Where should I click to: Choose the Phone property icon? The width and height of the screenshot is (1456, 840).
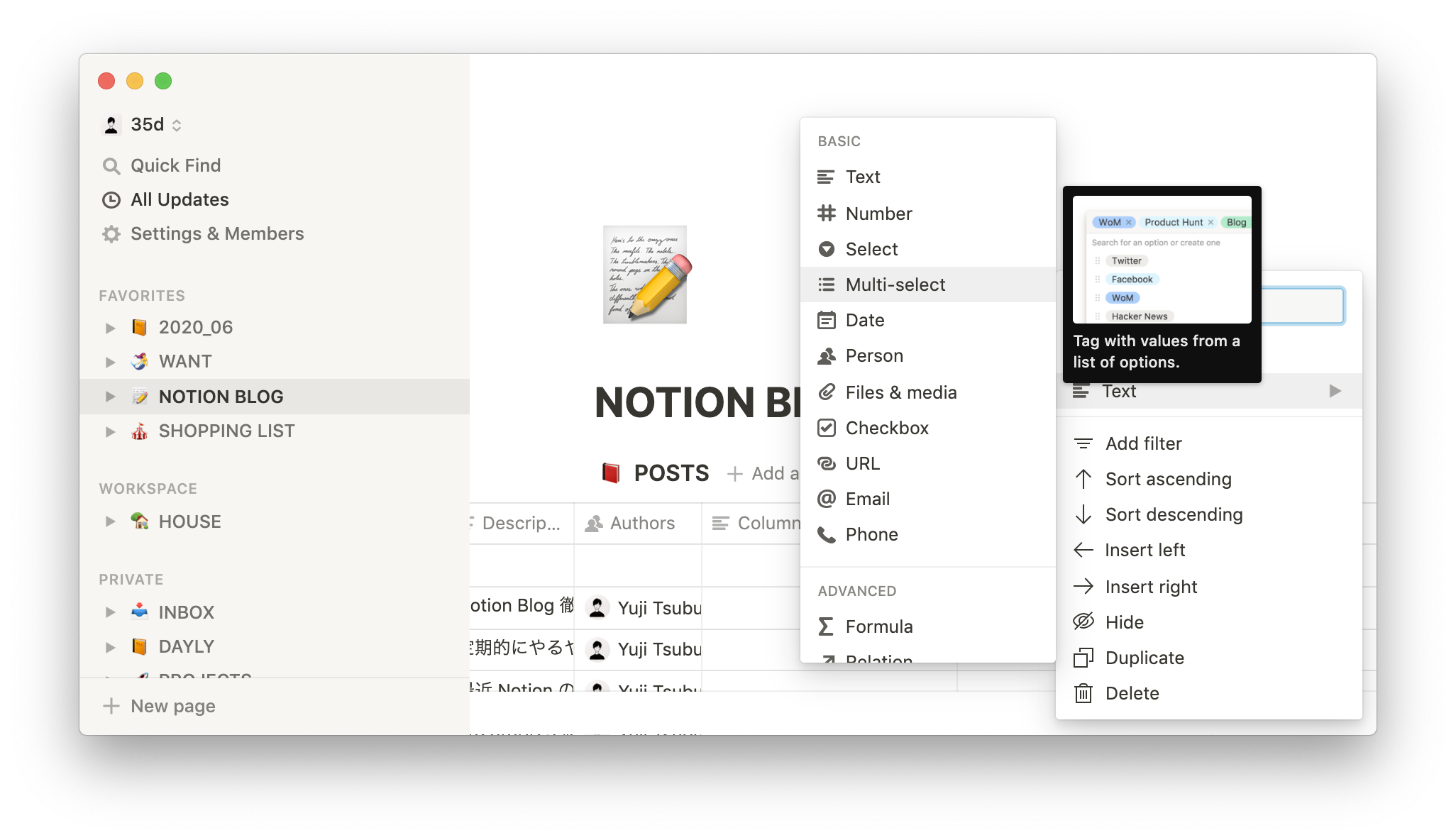(x=826, y=534)
